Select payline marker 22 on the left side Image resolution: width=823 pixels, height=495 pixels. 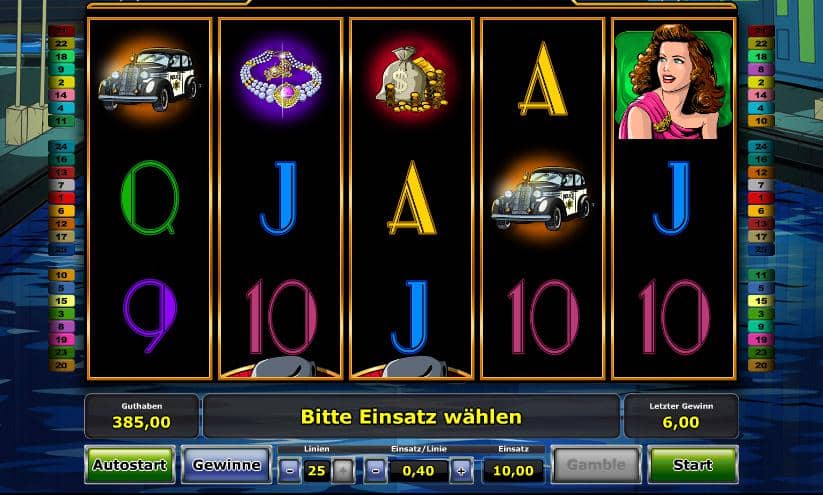coord(61,44)
